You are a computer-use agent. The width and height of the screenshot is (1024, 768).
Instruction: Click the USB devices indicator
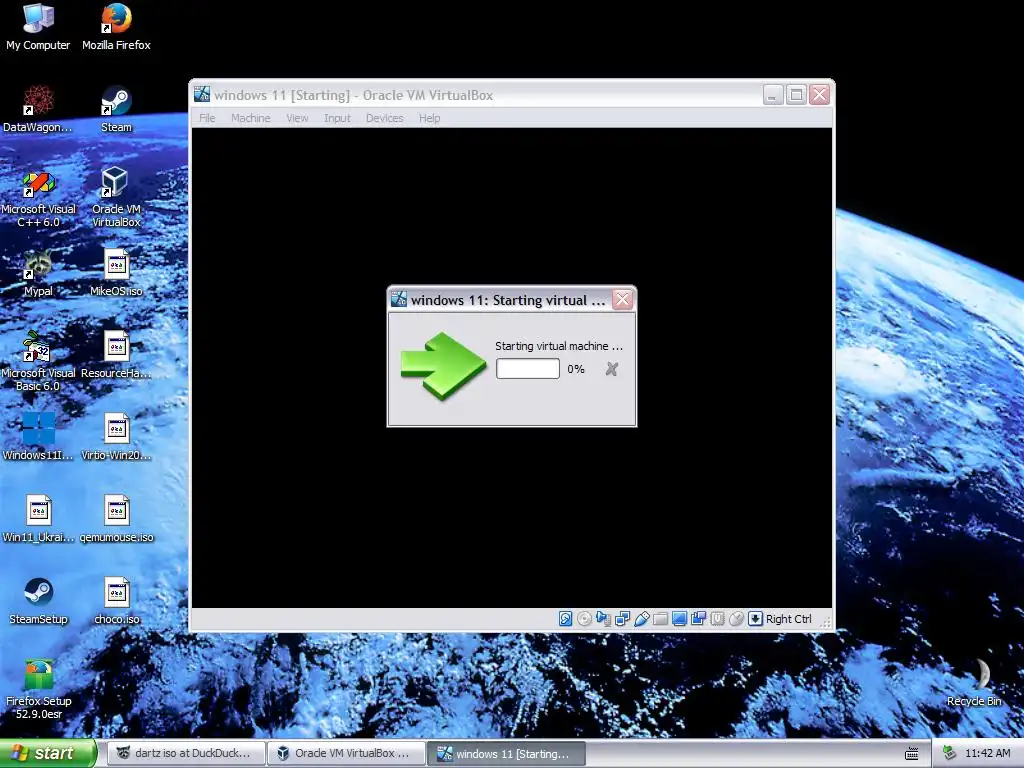641,618
